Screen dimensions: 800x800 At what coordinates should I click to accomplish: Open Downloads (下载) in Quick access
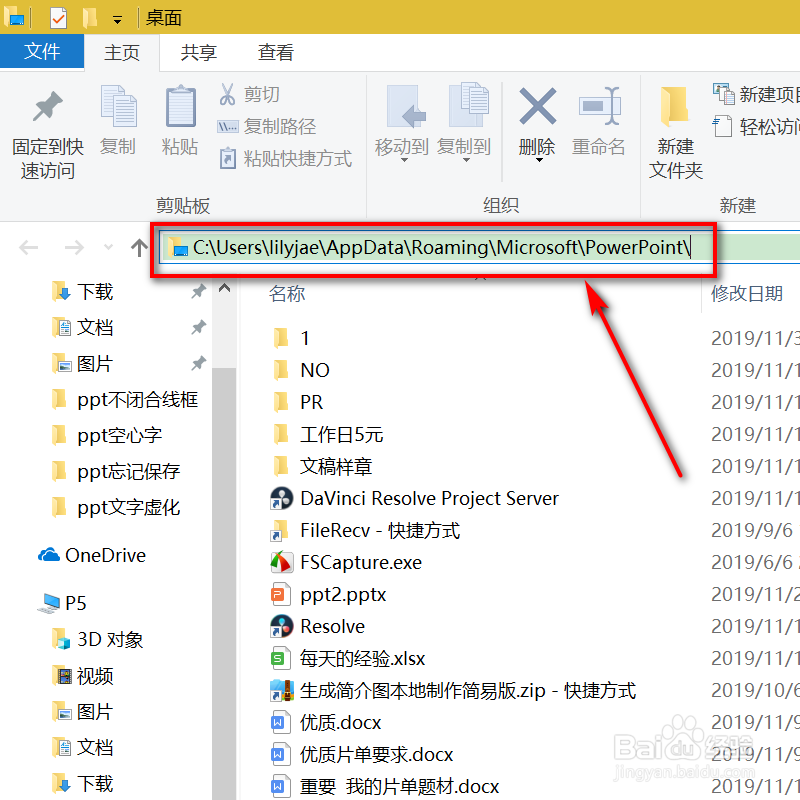pos(82,292)
